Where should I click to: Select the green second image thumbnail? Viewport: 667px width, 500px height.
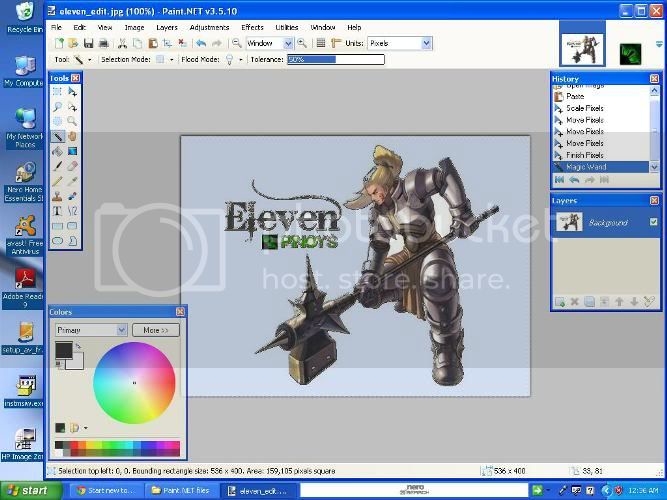coord(630,54)
